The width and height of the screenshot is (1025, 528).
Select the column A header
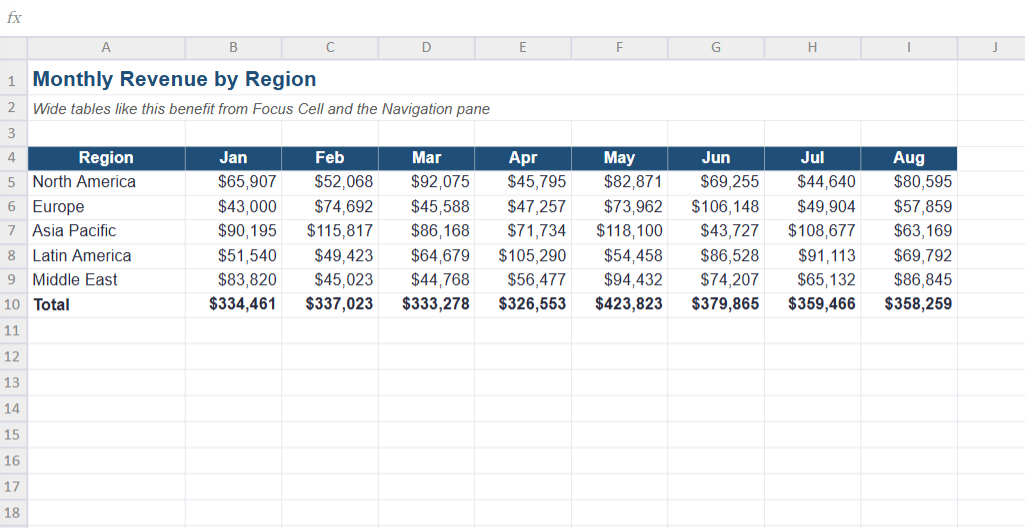[106, 47]
